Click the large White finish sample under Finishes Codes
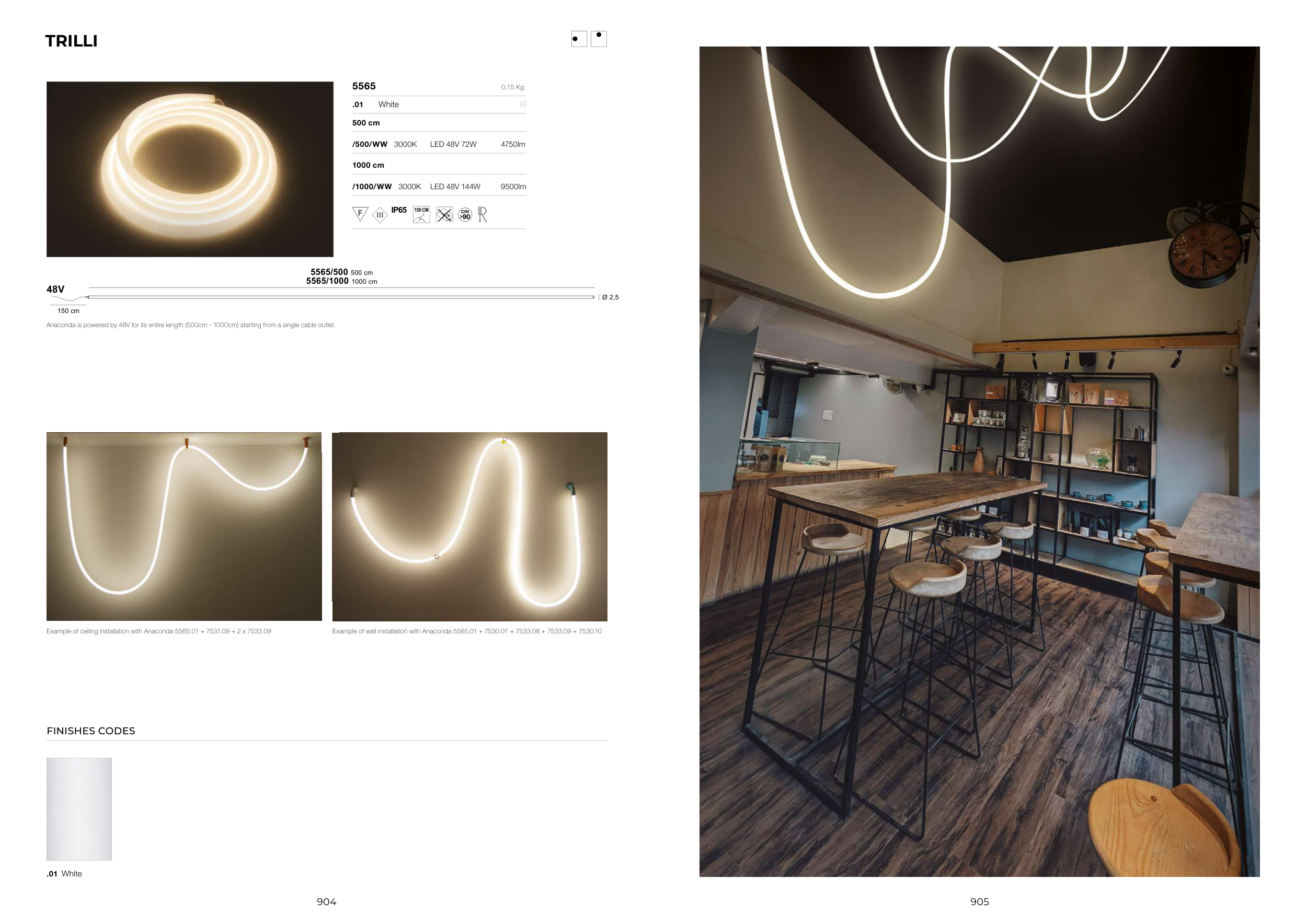 pos(79,808)
